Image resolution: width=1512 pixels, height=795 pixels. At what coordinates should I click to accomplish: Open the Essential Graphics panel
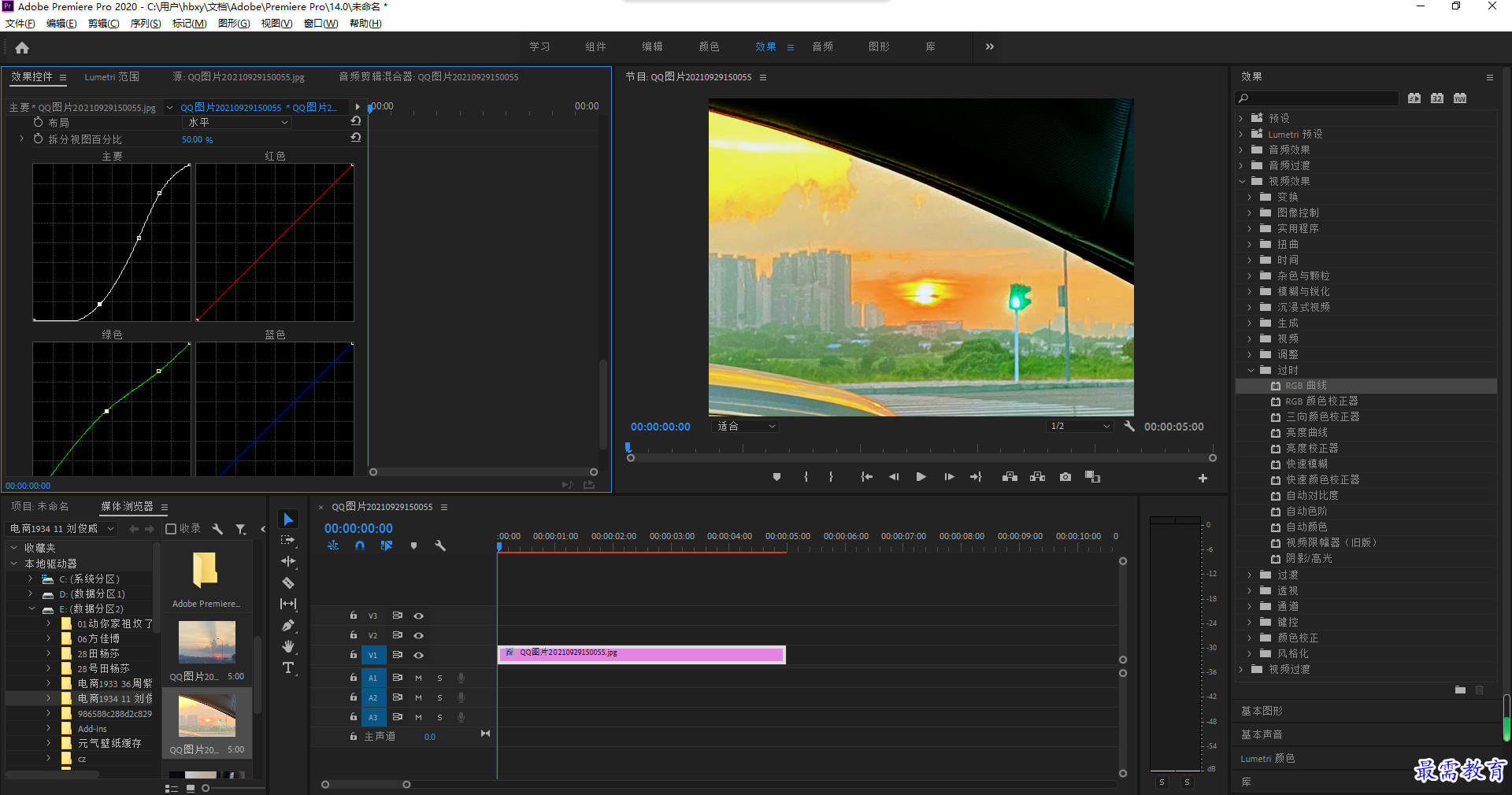pos(1262,711)
